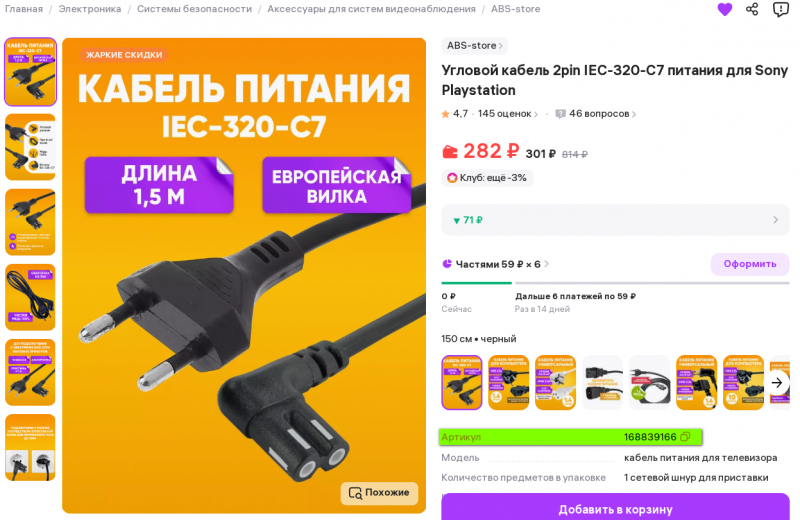Add item with Добавить в корзину
The width and height of the screenshot is (800, 520).
click(x=615, y=508)
